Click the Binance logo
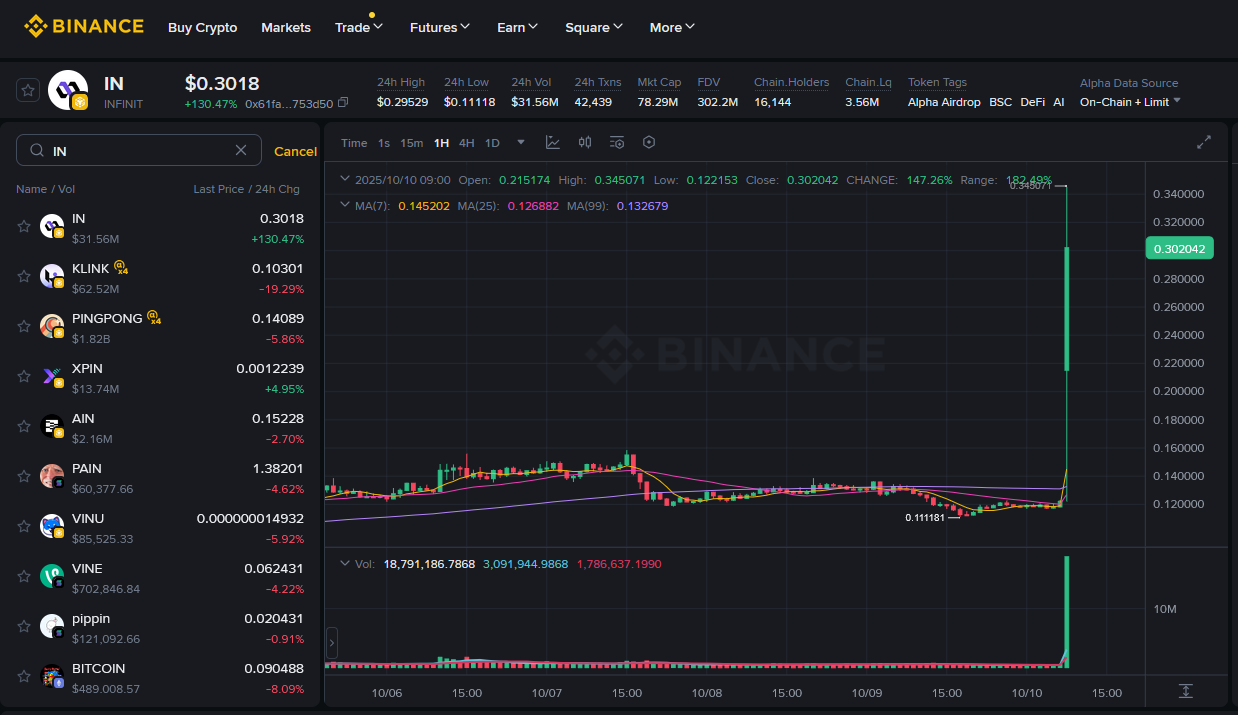The height and width of the screenshot is (715, 1238). [84, 27]
